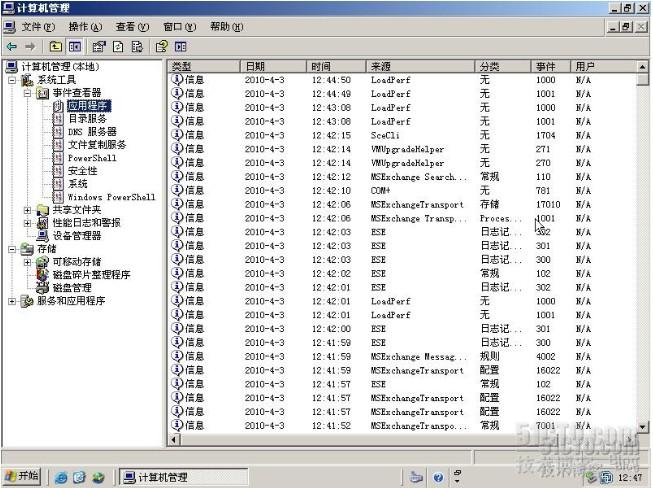Select the VMUpgradeHelper event 271 row
This screenshot has width=653, height=488.
(x=402, y=149)
